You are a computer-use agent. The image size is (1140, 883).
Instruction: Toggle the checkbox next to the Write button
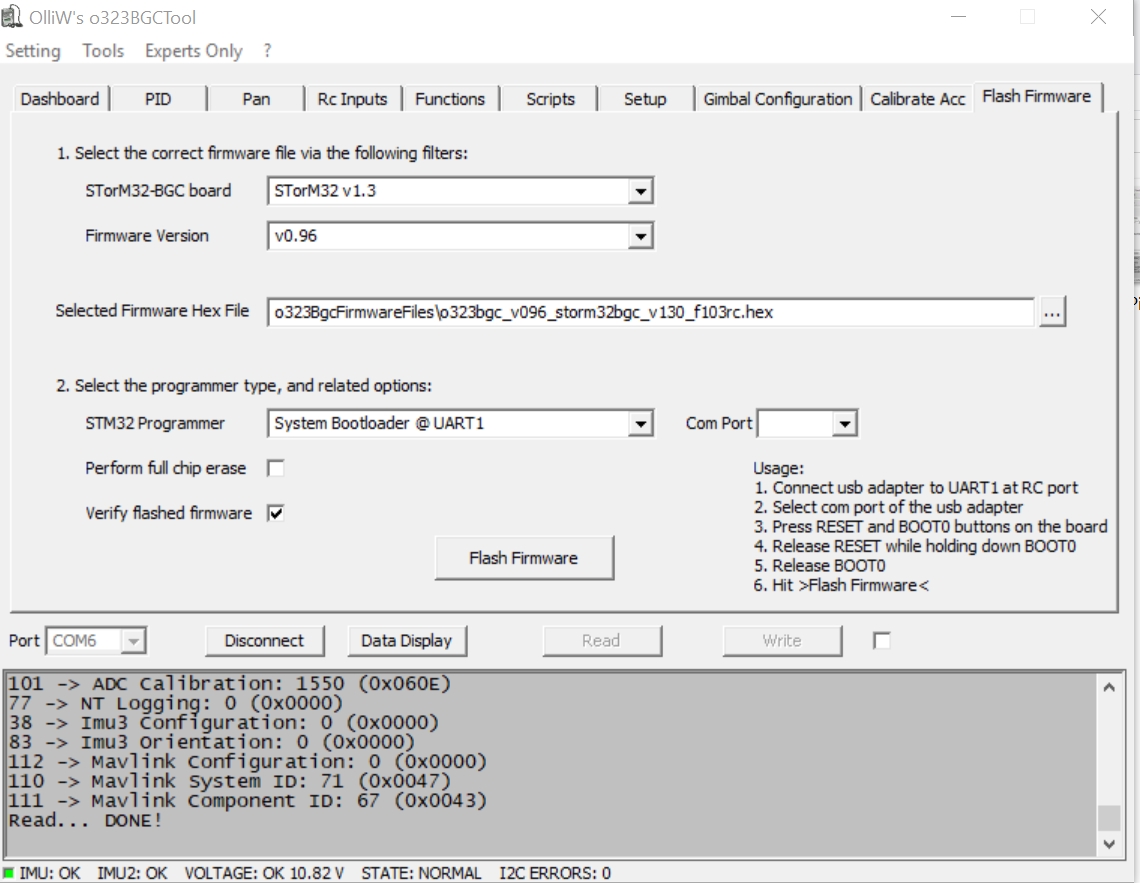click(881, 641)
